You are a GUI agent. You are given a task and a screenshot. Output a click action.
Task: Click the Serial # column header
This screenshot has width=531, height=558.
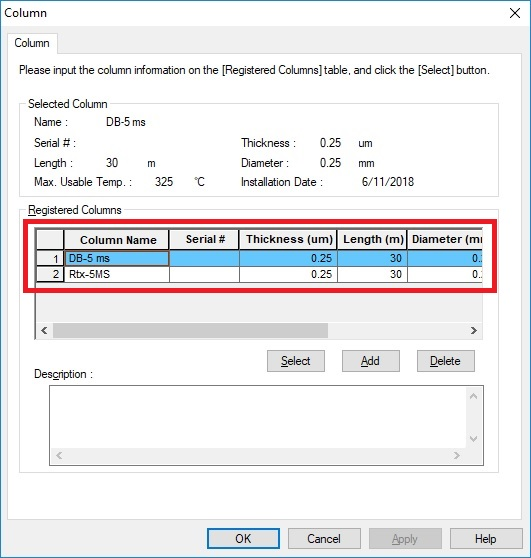[x=204, y=239]
